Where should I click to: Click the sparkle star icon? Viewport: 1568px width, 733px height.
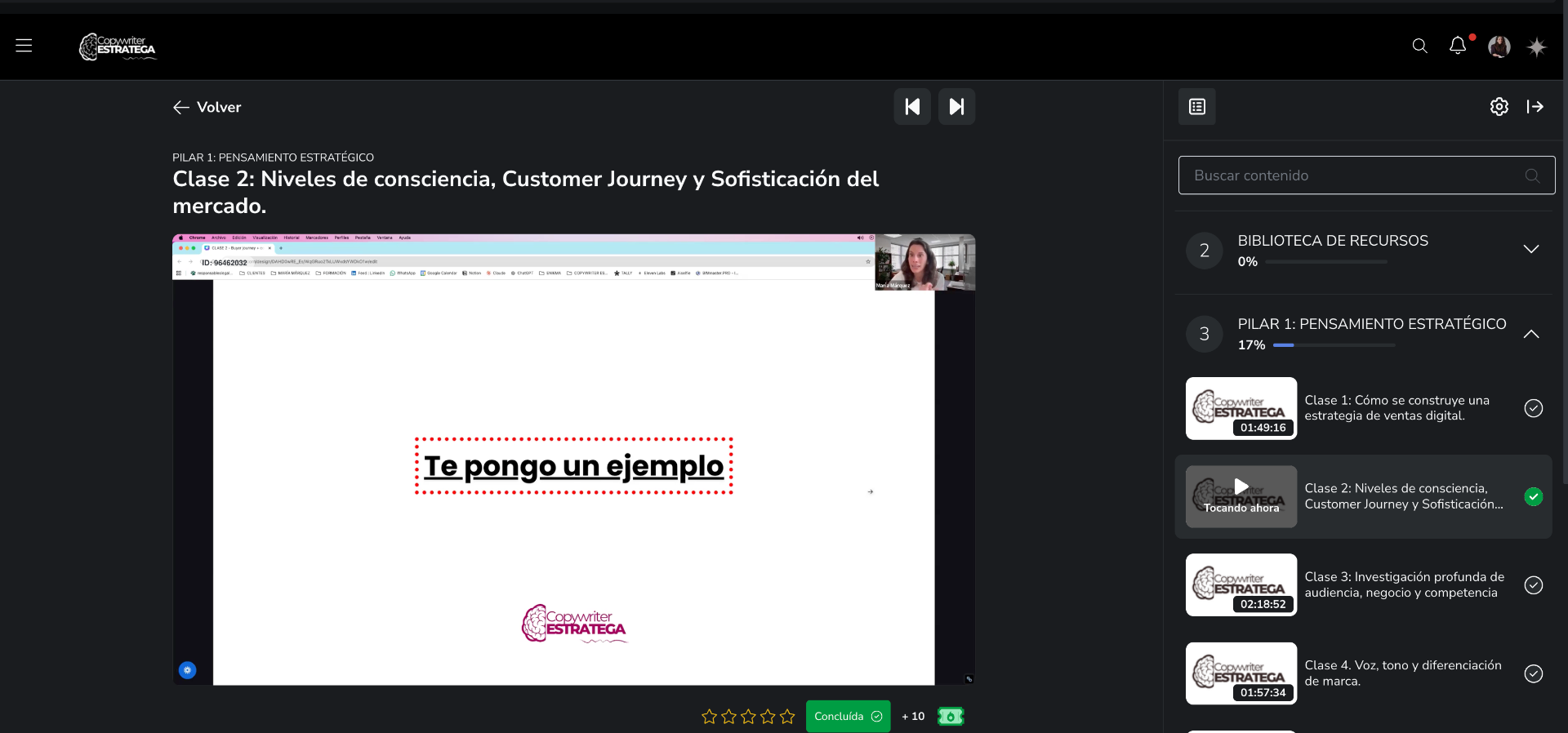point(1536,47)
